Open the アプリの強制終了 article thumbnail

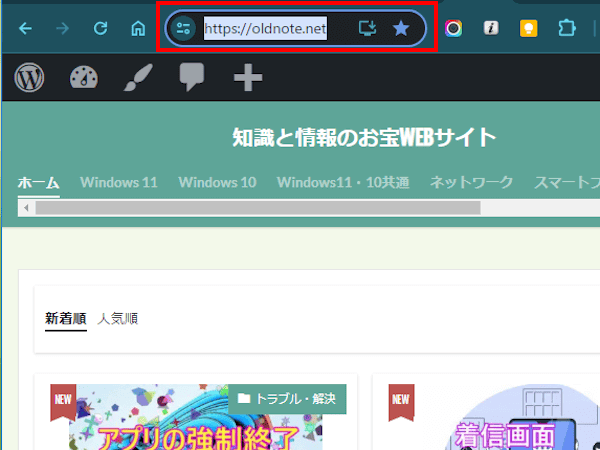tap(196, 417)
